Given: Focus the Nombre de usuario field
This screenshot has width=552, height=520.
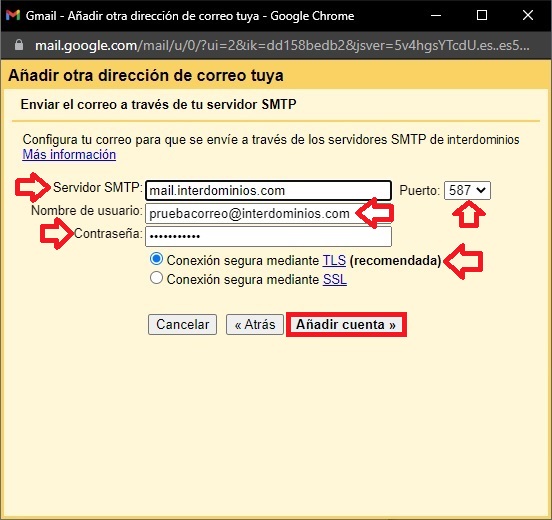Looking at the screenshot, I should click(268, 213).
